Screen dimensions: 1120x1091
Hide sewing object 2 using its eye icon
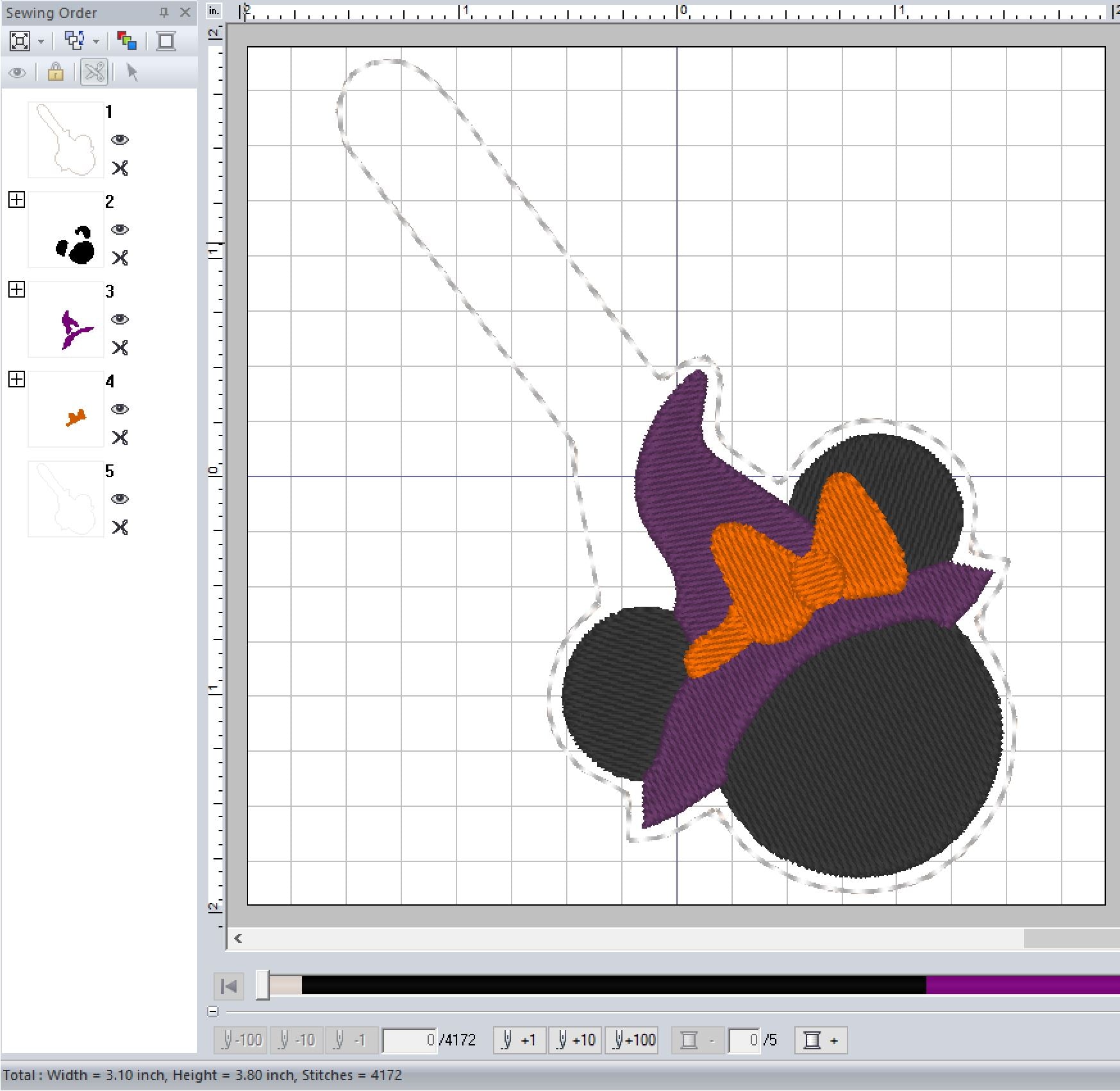120,230
